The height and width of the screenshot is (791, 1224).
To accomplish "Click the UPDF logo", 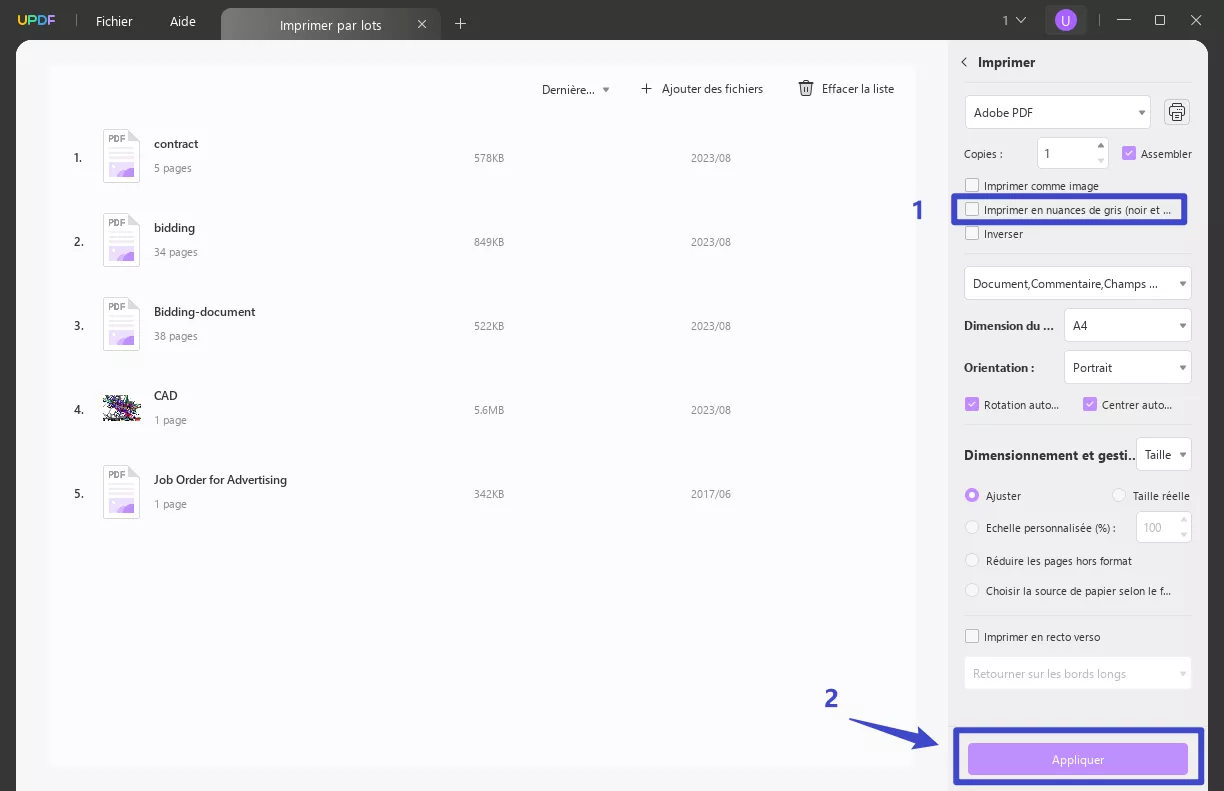I will (x=37, y=21).
